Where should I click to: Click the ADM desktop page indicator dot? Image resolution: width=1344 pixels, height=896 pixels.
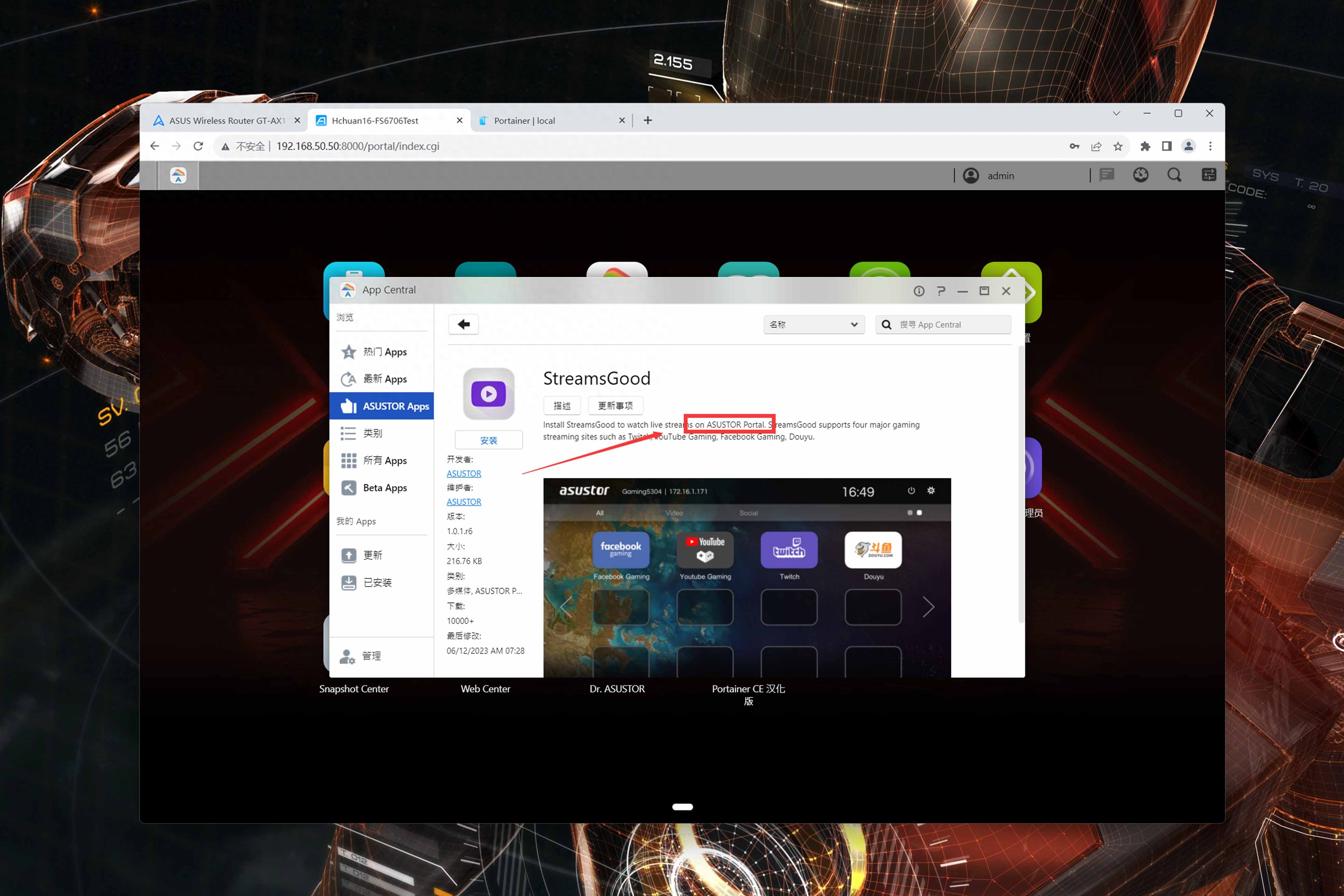tap(682, 807)
